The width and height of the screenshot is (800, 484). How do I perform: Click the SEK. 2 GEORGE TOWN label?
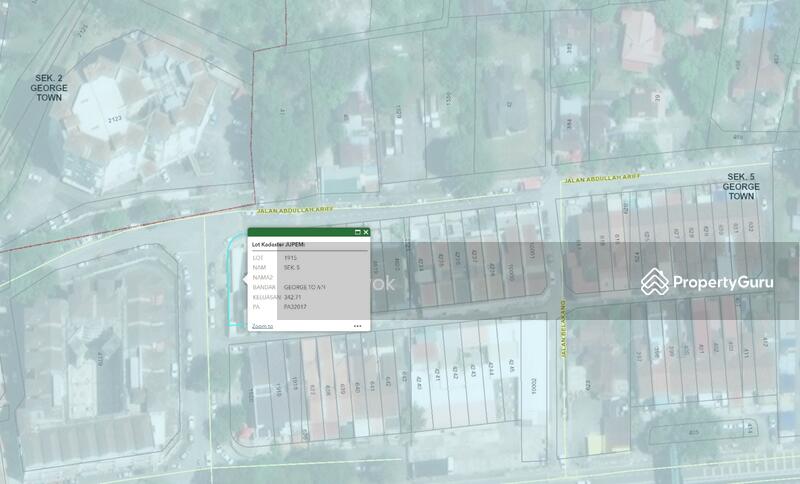pyautogui.click(x=47, y=88)
